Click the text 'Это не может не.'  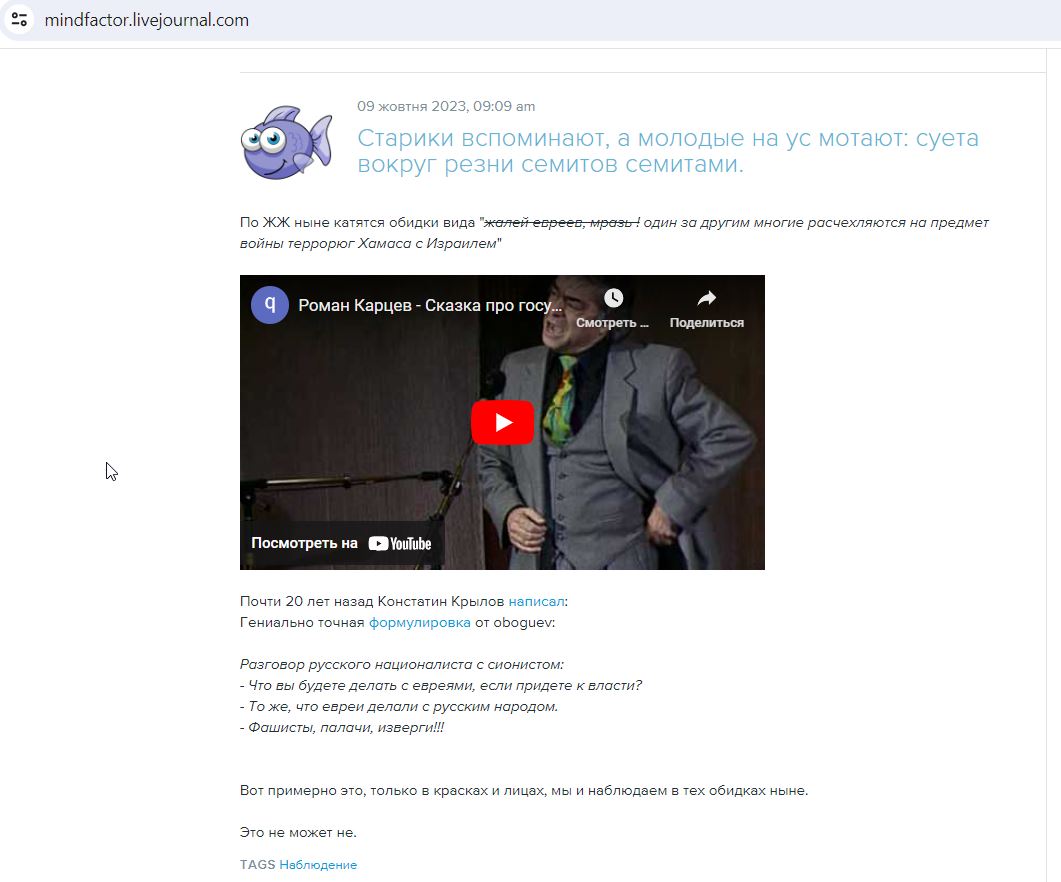(298, 833)
